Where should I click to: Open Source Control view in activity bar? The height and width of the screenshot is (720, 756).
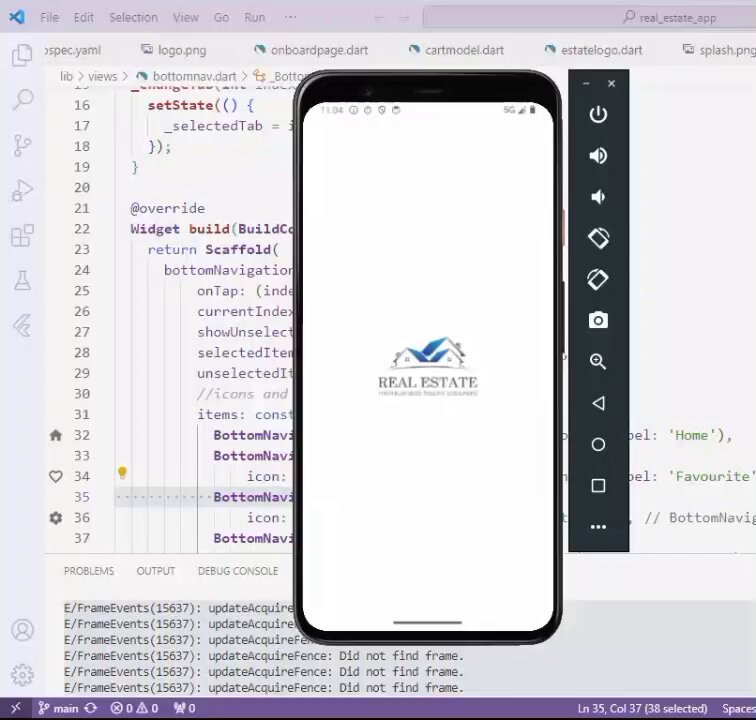(x=22, y=145)
